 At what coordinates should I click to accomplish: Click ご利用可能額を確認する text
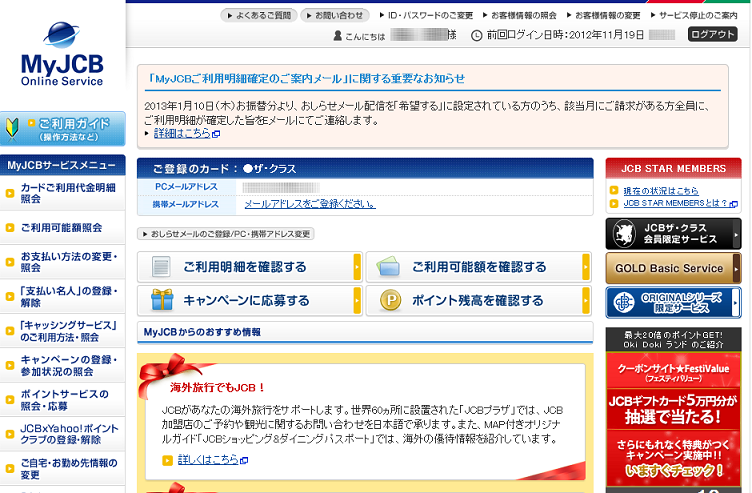point(479,267)
